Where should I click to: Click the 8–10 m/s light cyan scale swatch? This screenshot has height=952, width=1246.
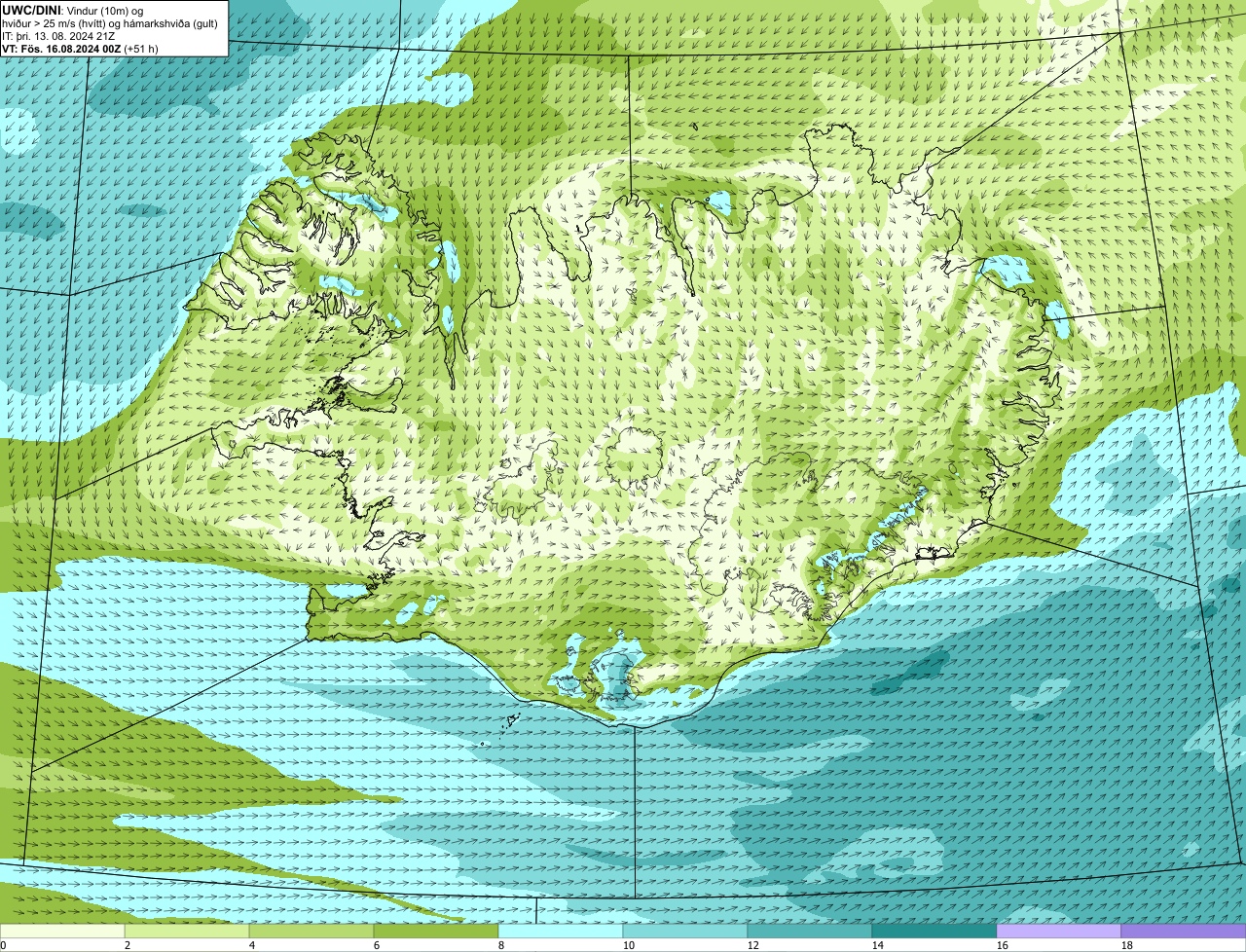561,931
